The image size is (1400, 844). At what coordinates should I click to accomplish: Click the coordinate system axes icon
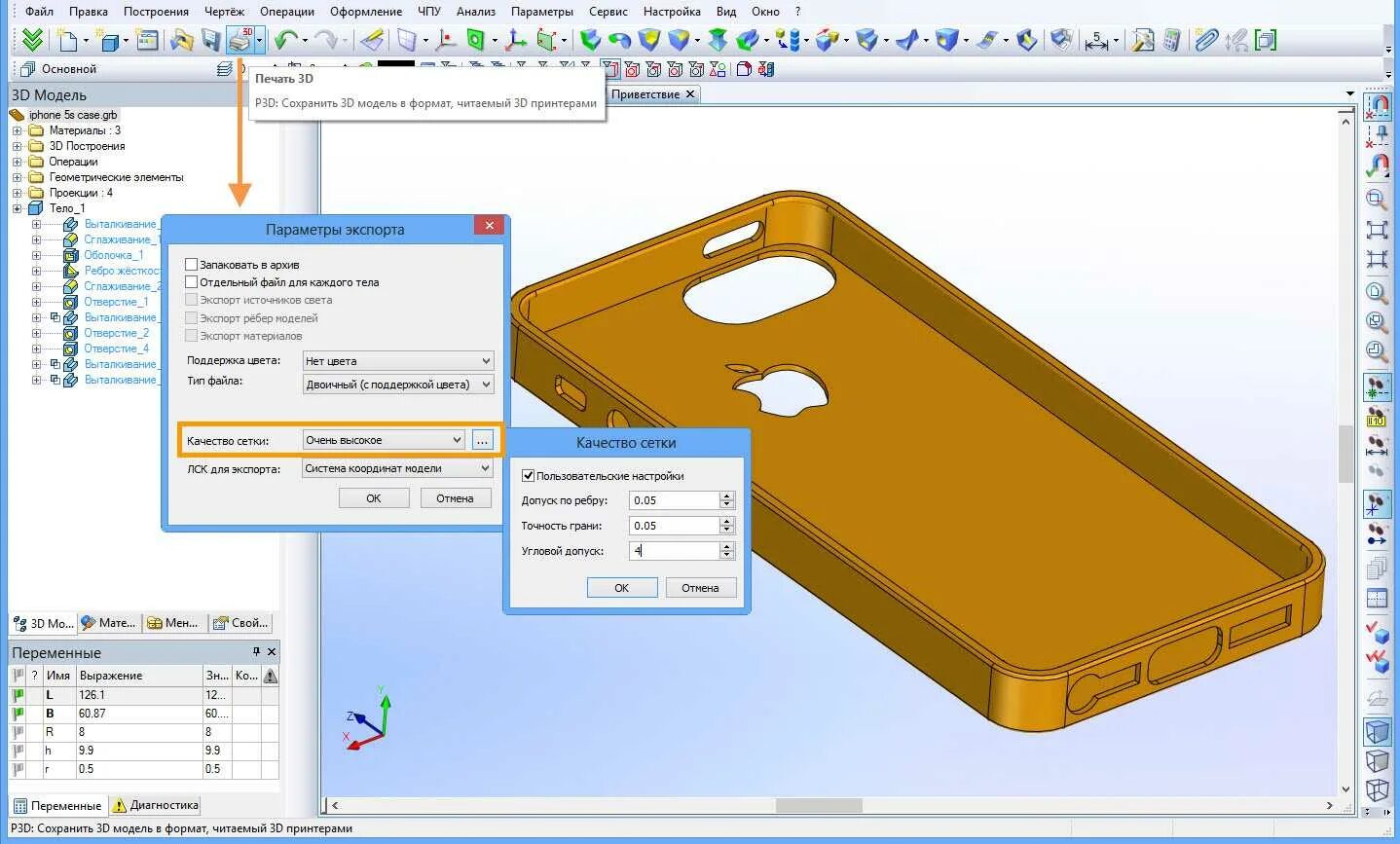(515, 40)
